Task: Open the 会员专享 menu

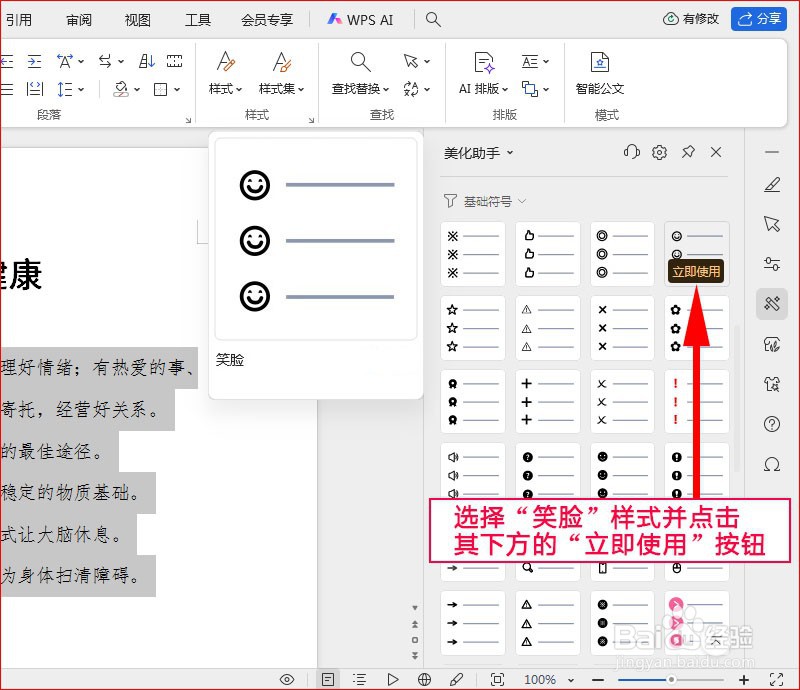Action: [265, 18]
